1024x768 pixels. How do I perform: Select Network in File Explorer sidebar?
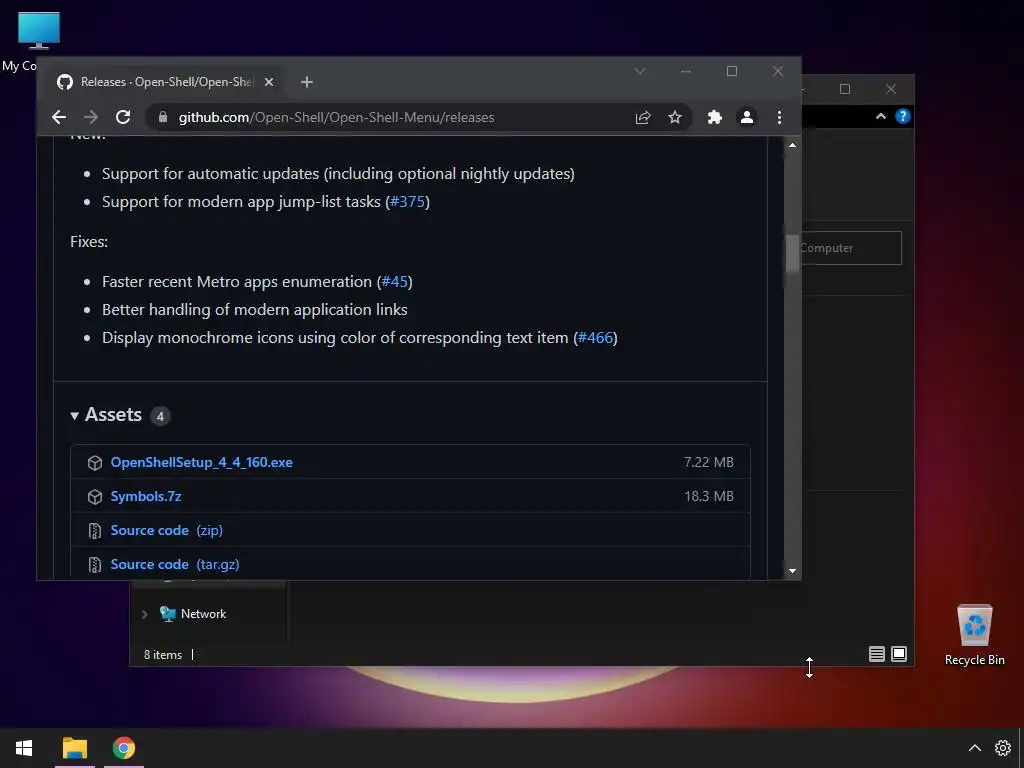[x=203, y=614]
